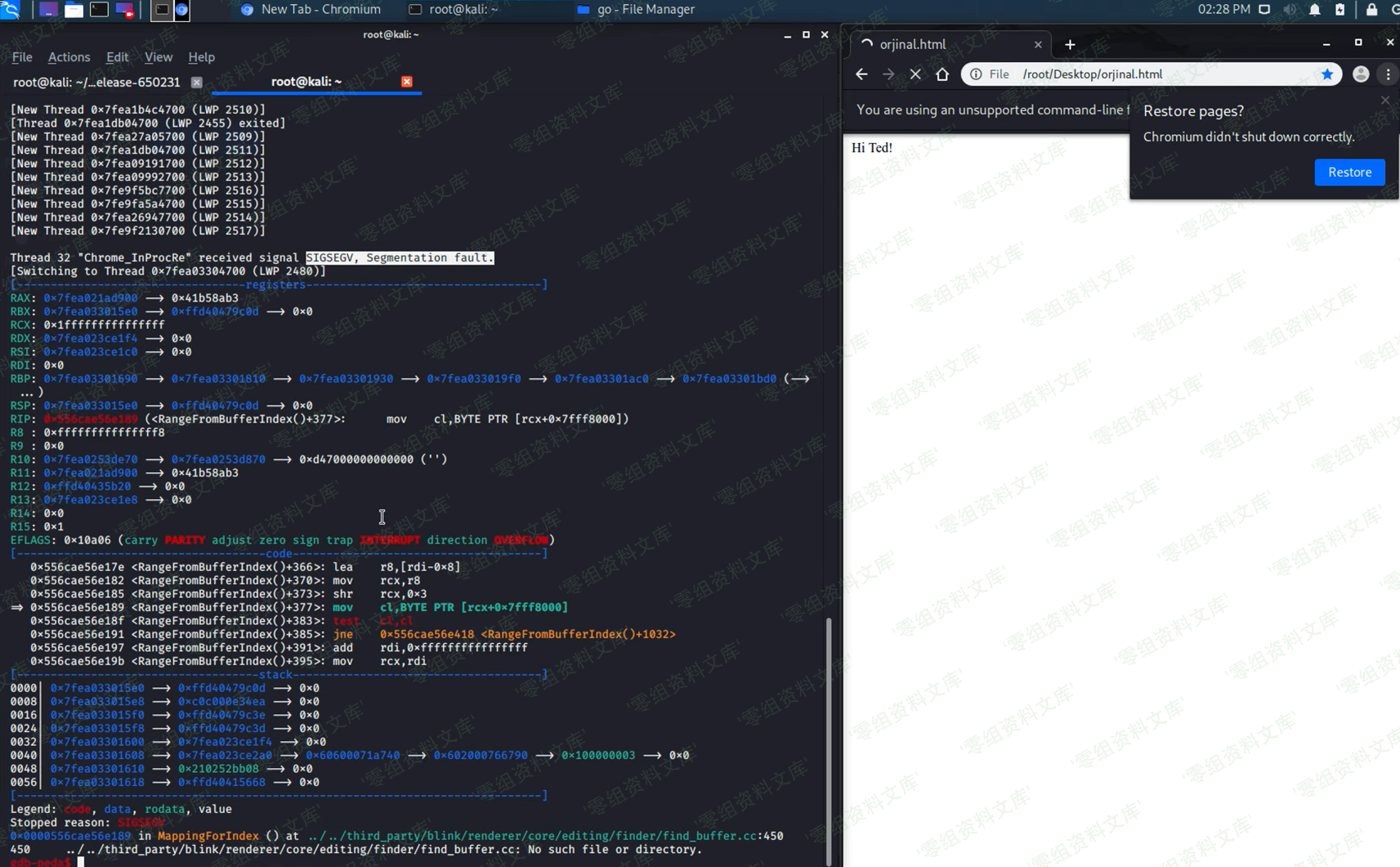1400x867 pixels.
Task: Click the Hi Ted! page text
Action: 872,148
